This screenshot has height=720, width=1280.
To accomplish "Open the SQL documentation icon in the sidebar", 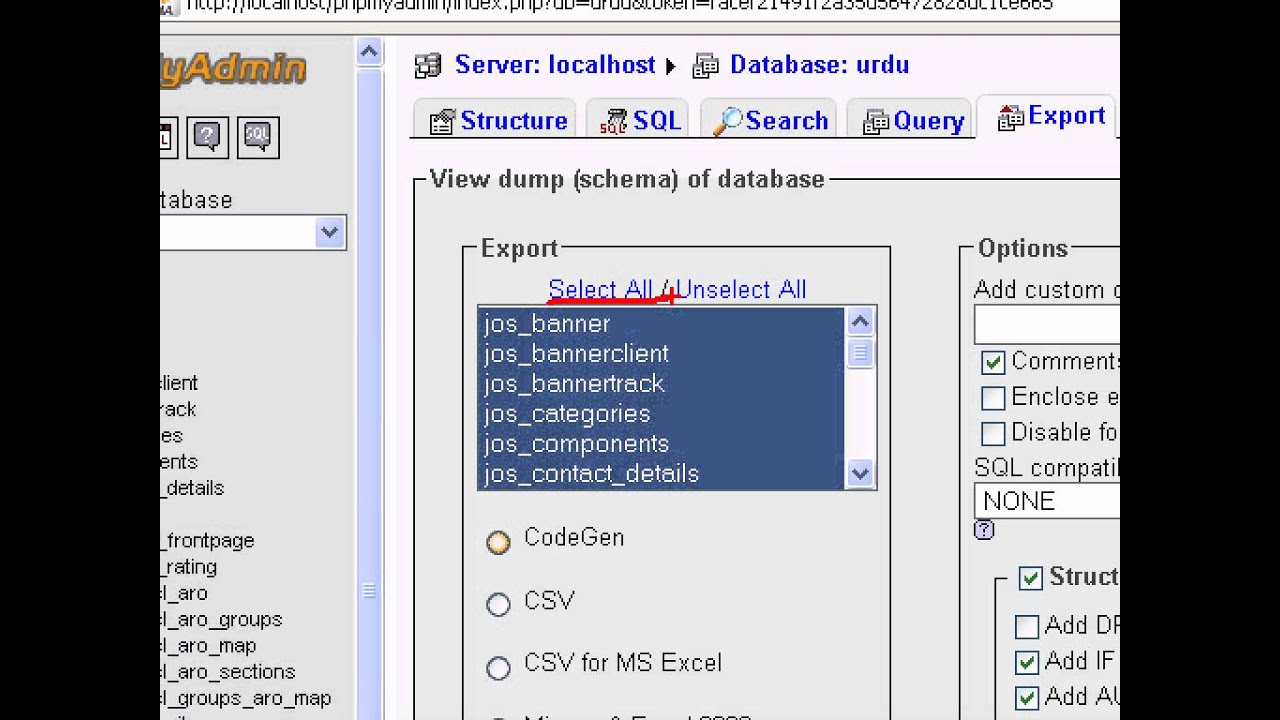I will click(258, 137).
